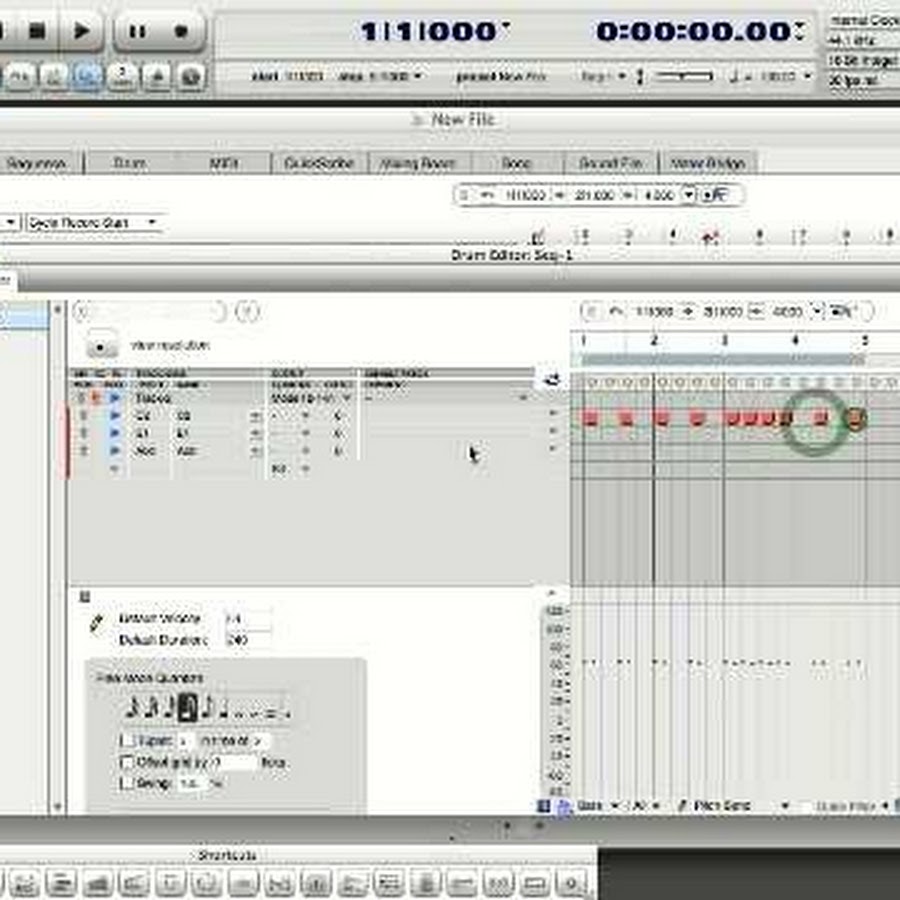
Task: Toggle the play-enable triangle on Track-1 row
Action: point(115,398)
